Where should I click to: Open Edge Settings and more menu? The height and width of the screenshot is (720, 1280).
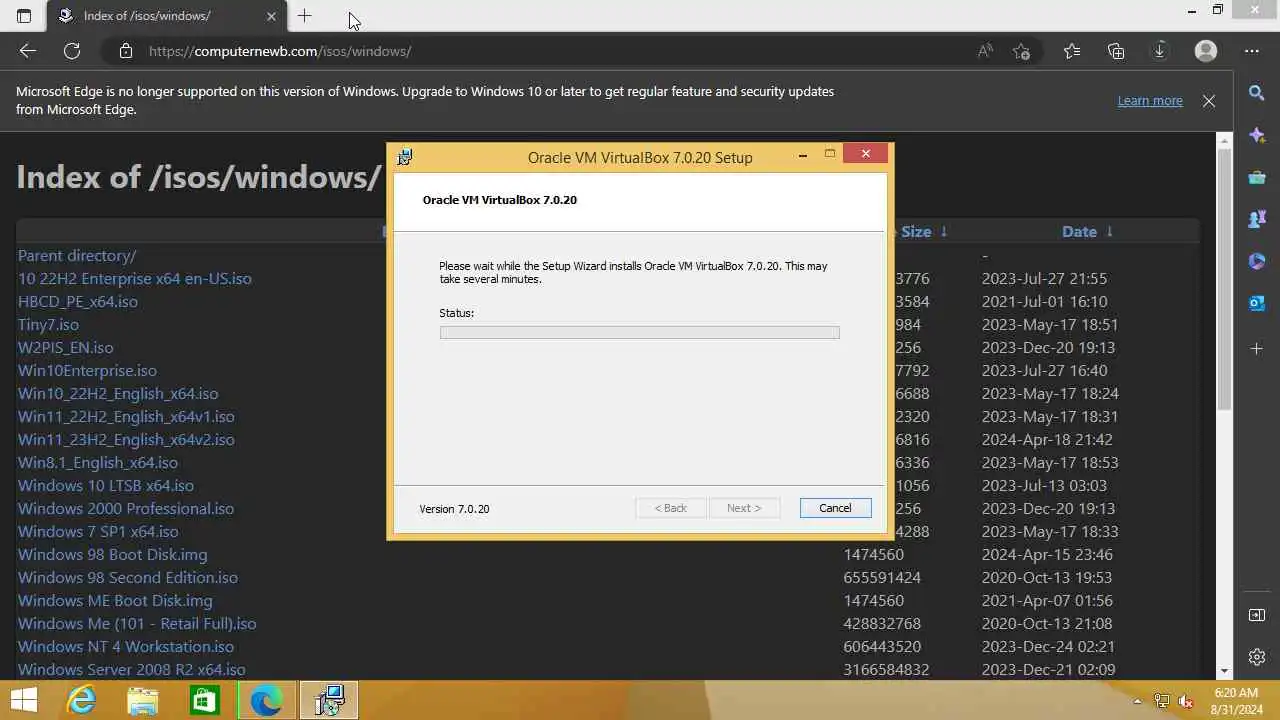point(1252,51)
